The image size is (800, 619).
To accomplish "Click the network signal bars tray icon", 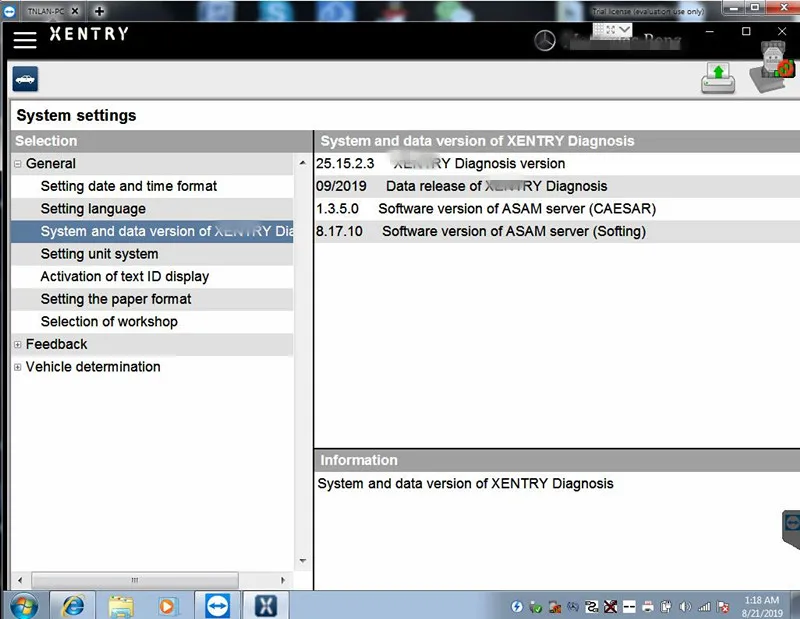I will click(704, 606).
